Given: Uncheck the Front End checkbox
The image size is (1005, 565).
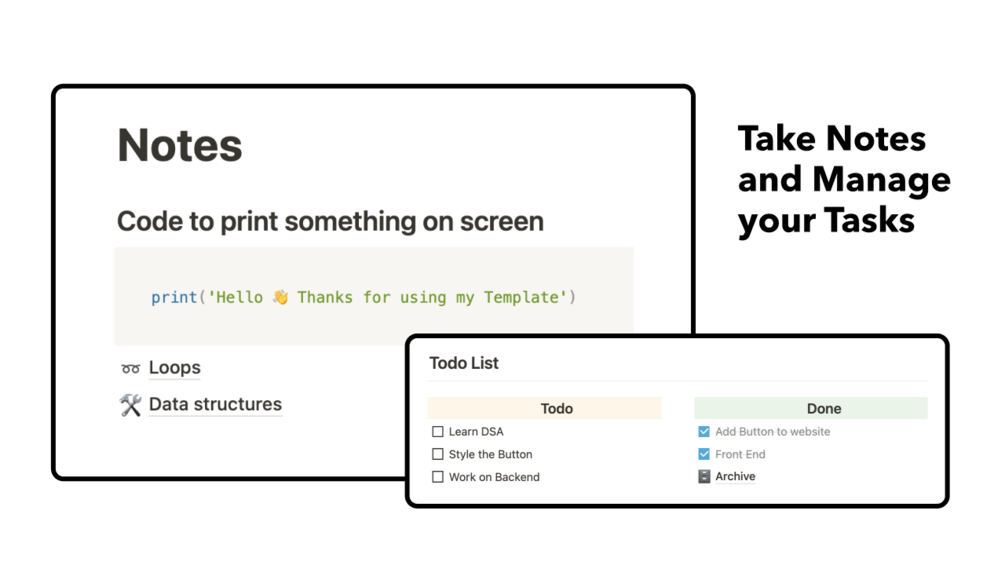Looking at the screenshot, I should tap(704, 454).
